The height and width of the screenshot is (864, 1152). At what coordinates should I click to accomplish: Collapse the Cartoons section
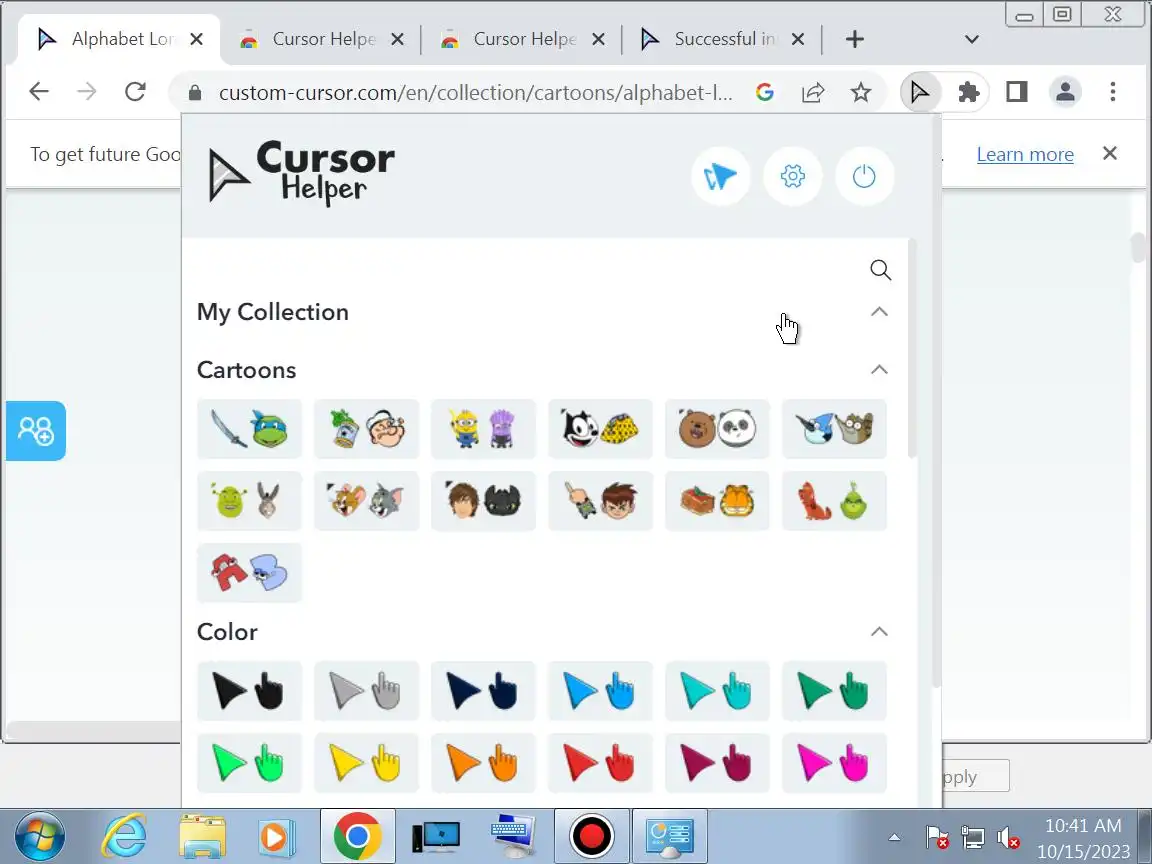[879, 370]
